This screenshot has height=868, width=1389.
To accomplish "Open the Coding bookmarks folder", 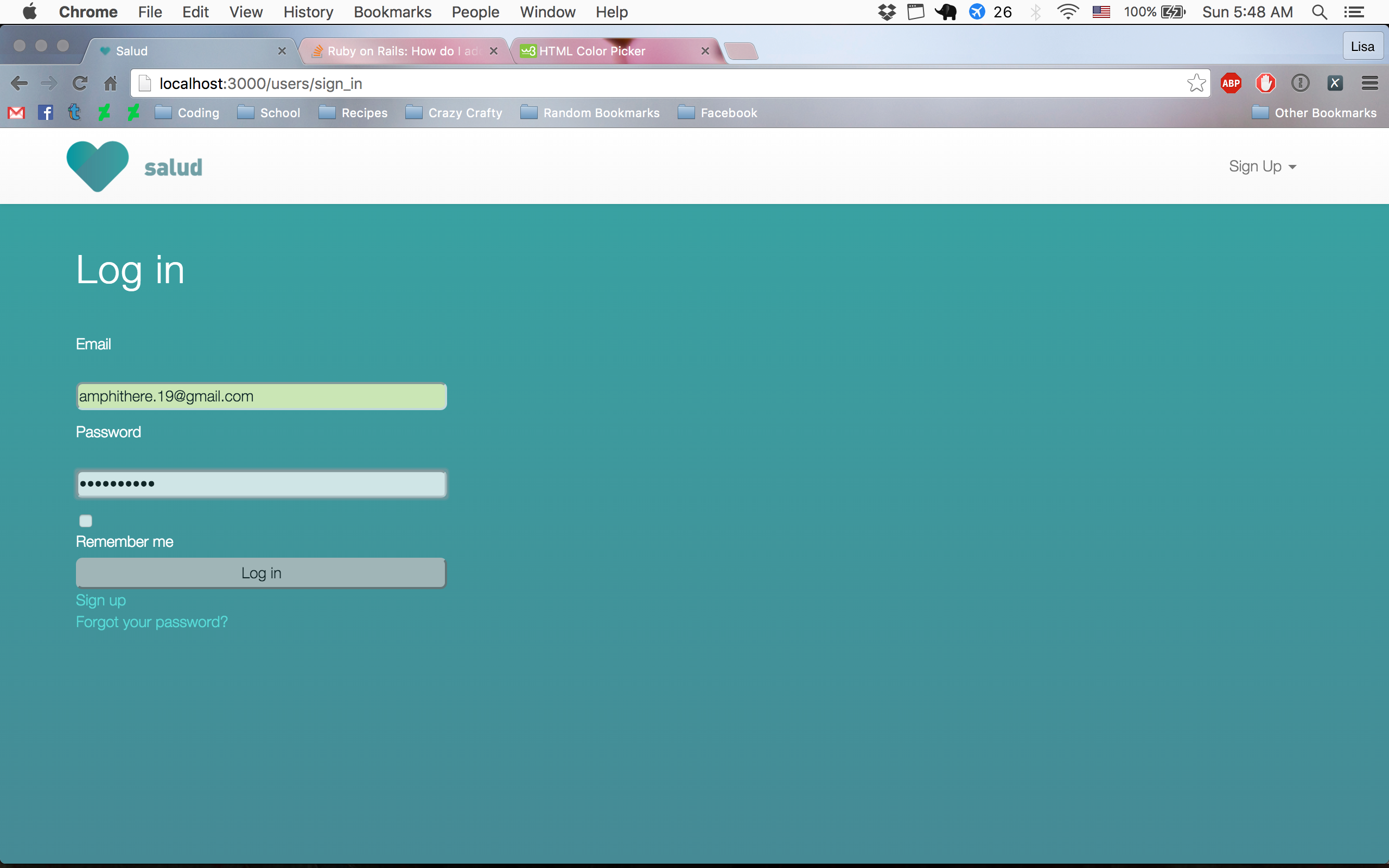I will (188, 112).
